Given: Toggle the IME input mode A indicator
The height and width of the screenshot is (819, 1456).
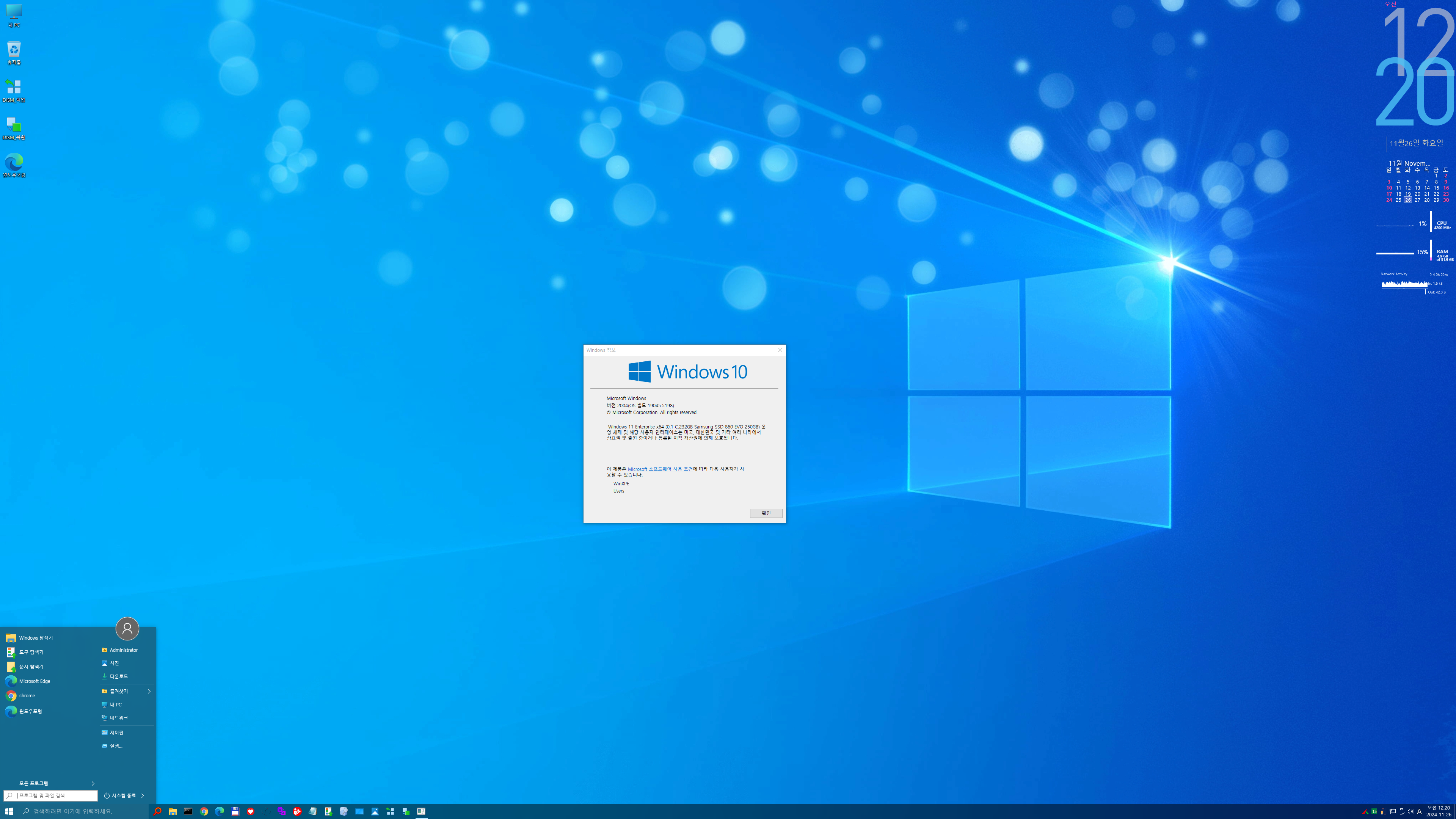Looking at the screenshot, I should point(1419,812).
